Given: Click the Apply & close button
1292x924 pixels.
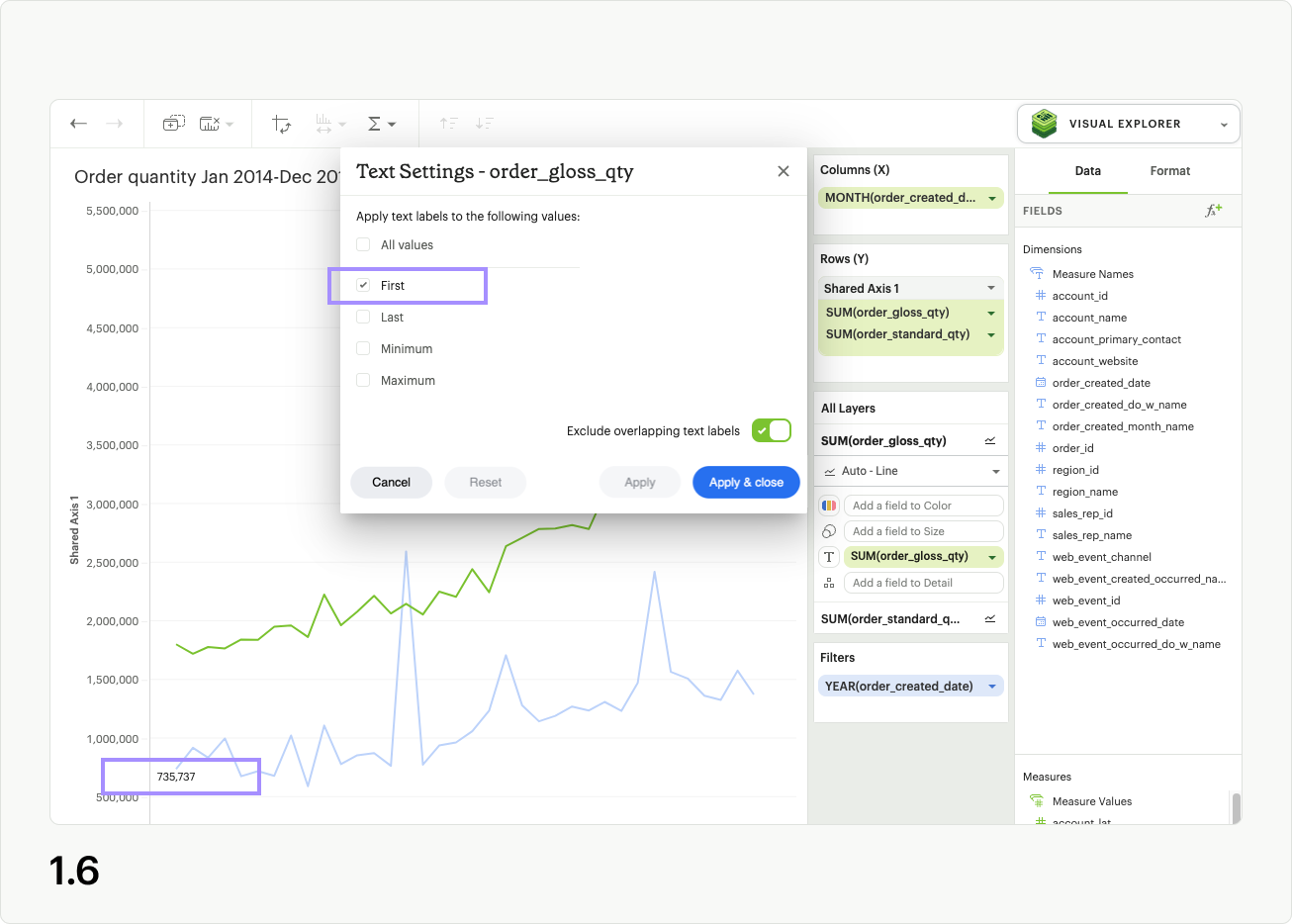Looking at the screenshot, I should 746,482.
